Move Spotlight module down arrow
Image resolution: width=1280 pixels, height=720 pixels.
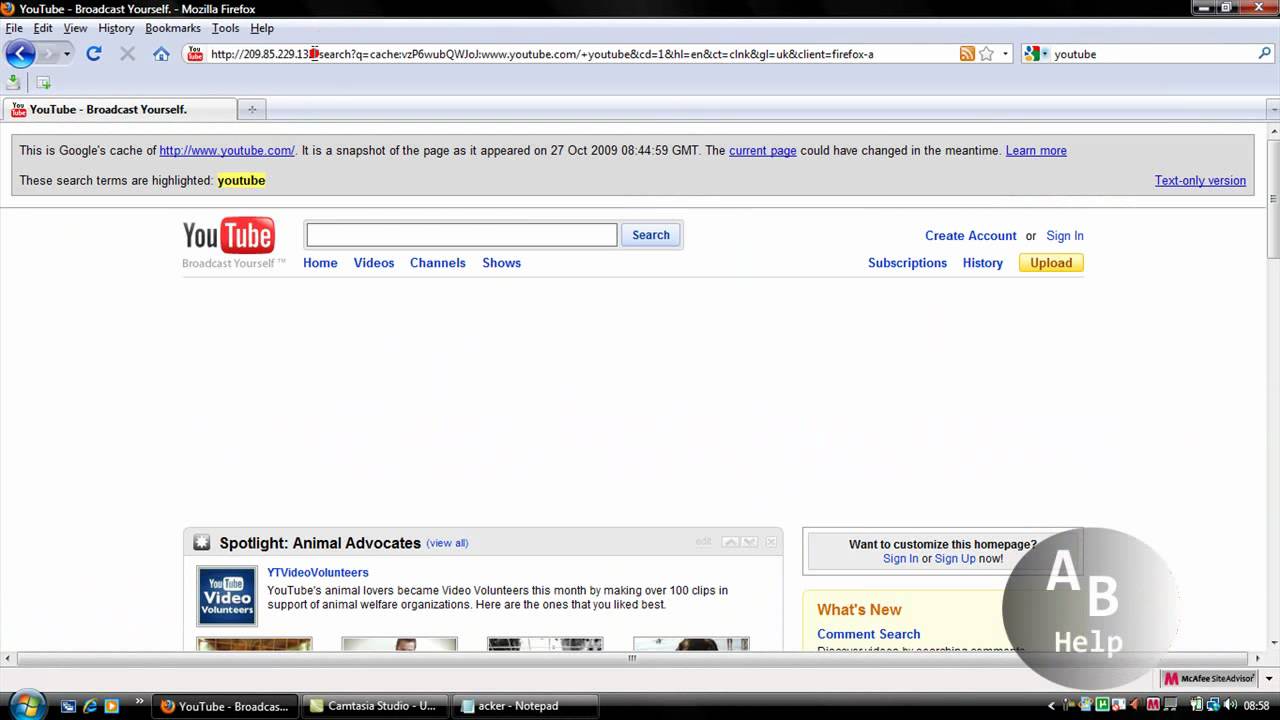pyautogui.click(x=749, y=542)
